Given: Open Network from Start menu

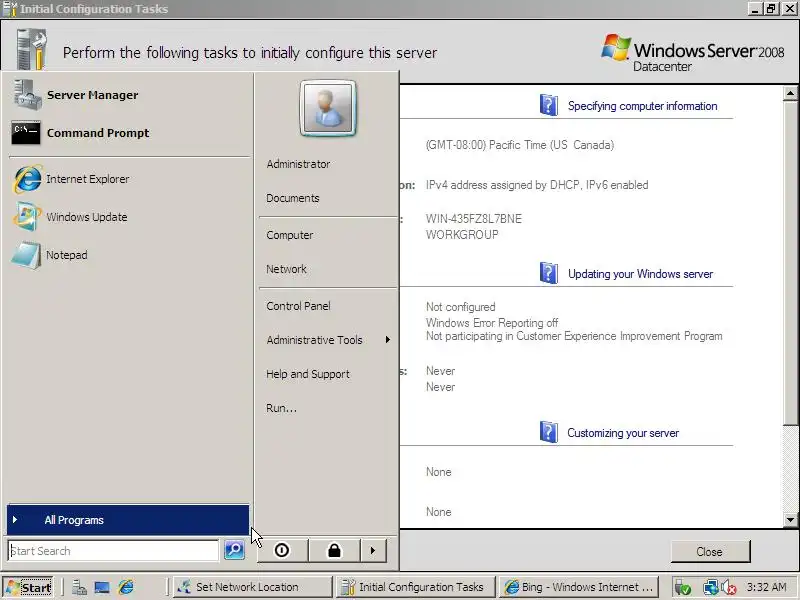Looking at the screenshot, I should point(286,269).
